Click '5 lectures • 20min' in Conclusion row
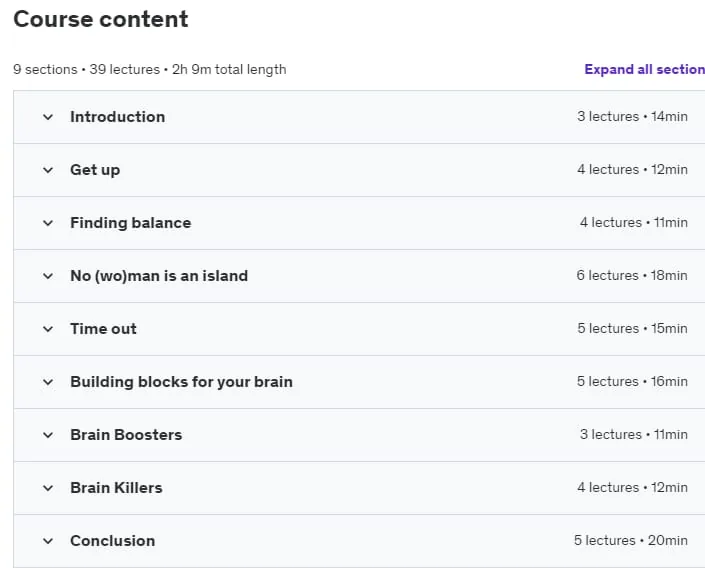705x568 pixels. (x=631, y=540)
